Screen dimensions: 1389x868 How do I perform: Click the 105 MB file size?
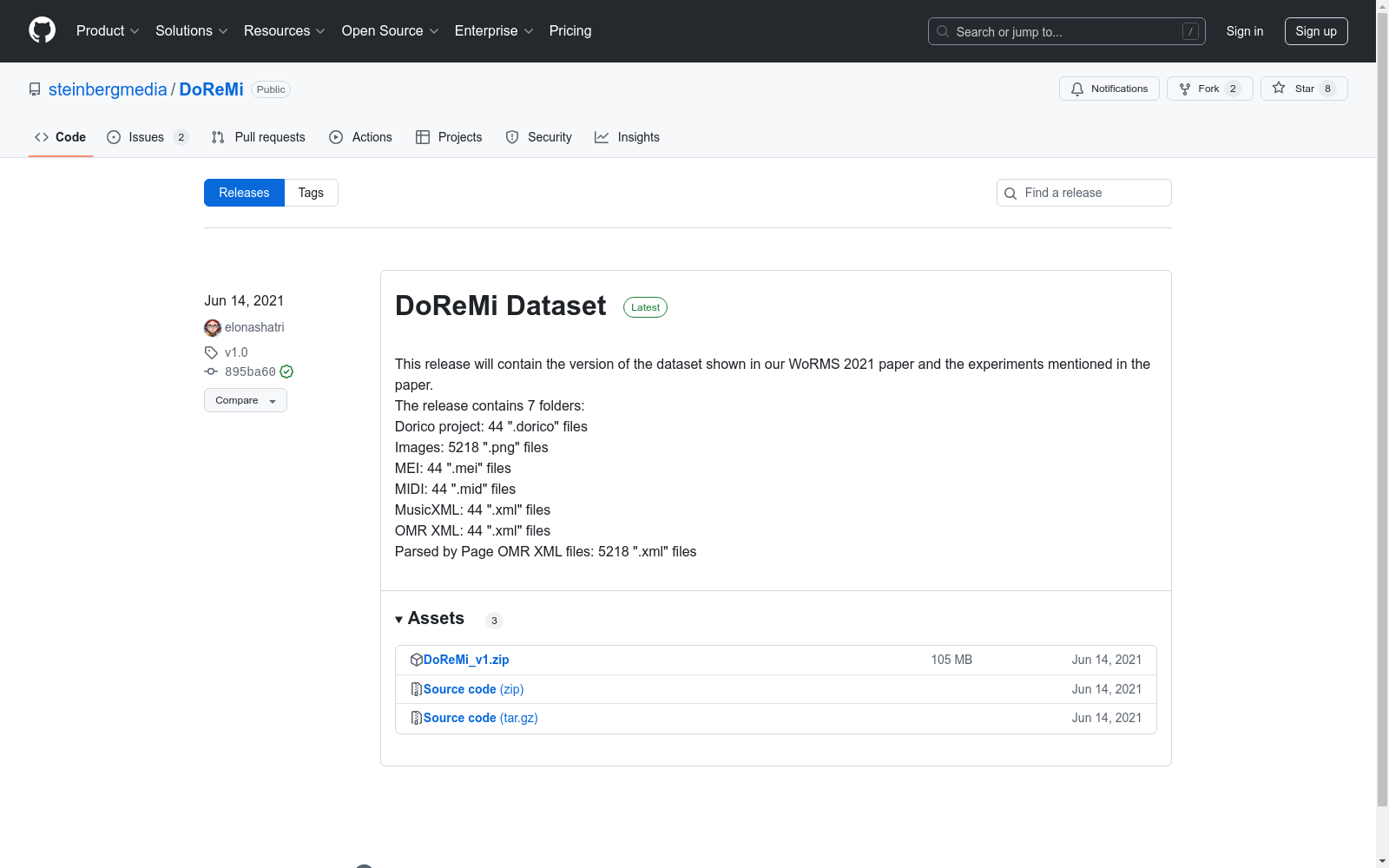click(951, 660)
